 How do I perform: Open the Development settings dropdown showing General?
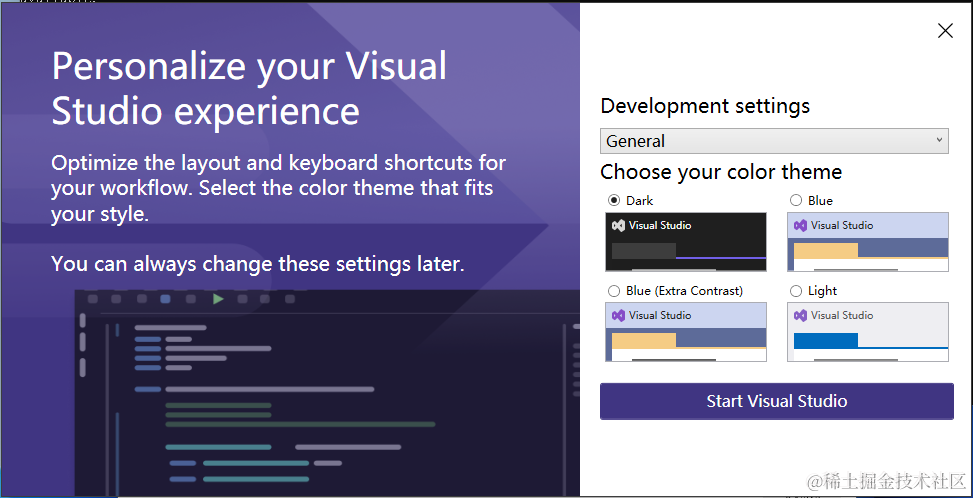click(x=774, y=141)
